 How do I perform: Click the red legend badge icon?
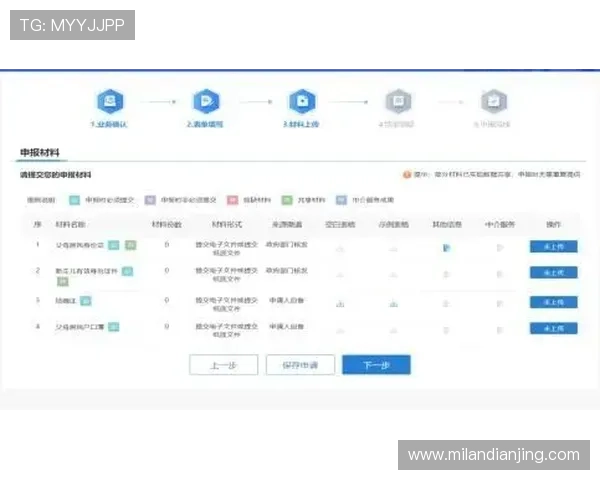coord(232,200)
